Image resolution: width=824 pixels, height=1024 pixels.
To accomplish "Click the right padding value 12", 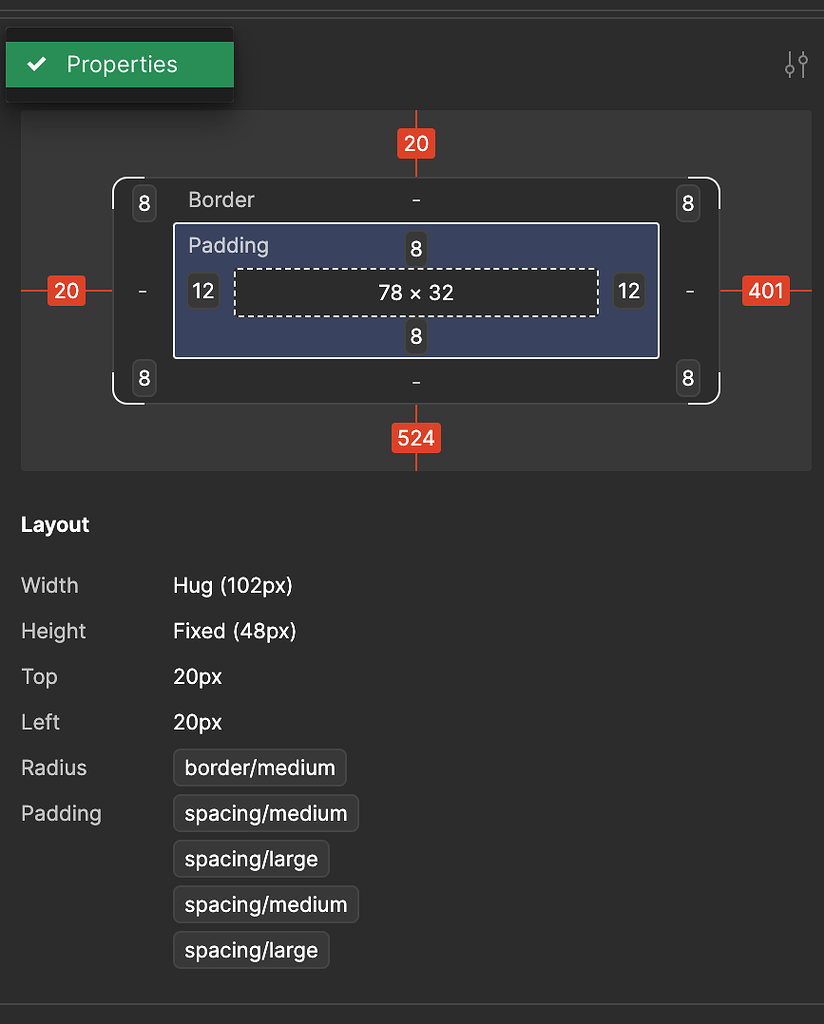I will (x=629, y=291).
